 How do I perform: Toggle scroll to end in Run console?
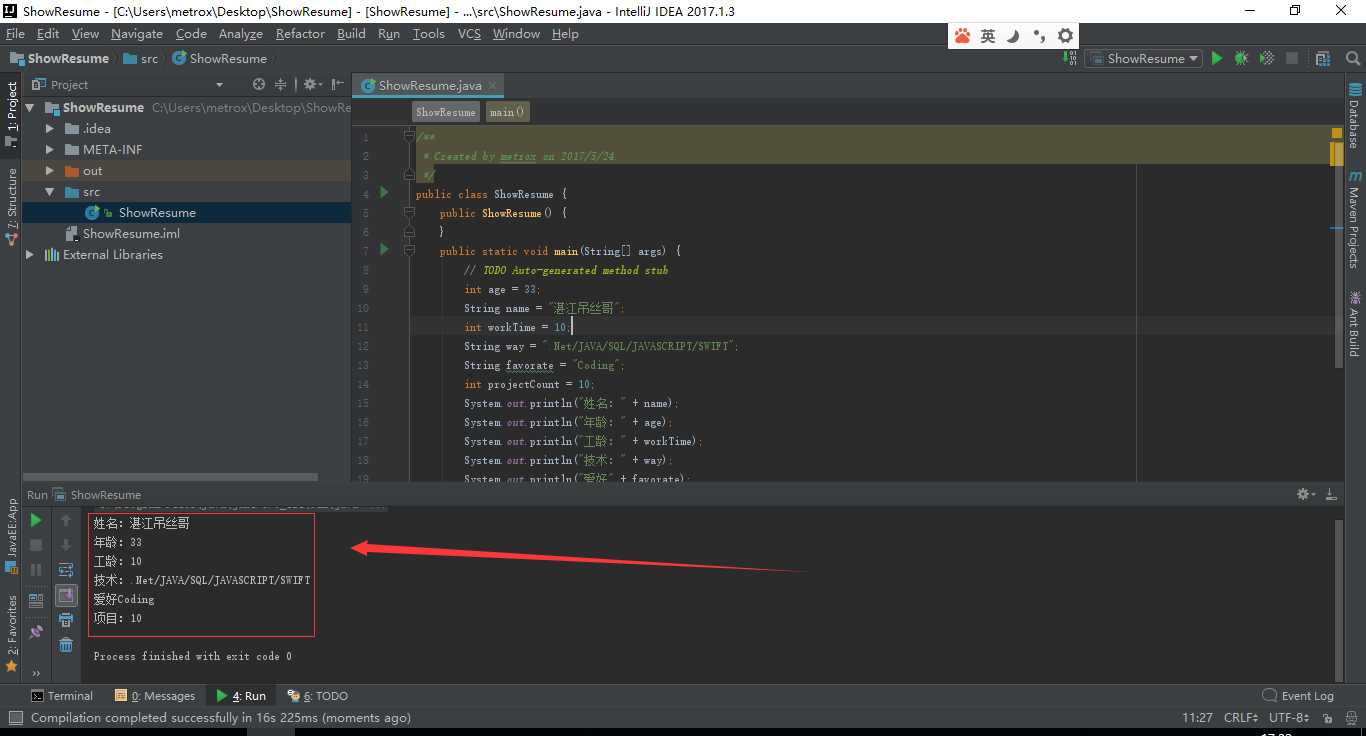[x=66, y=595]
